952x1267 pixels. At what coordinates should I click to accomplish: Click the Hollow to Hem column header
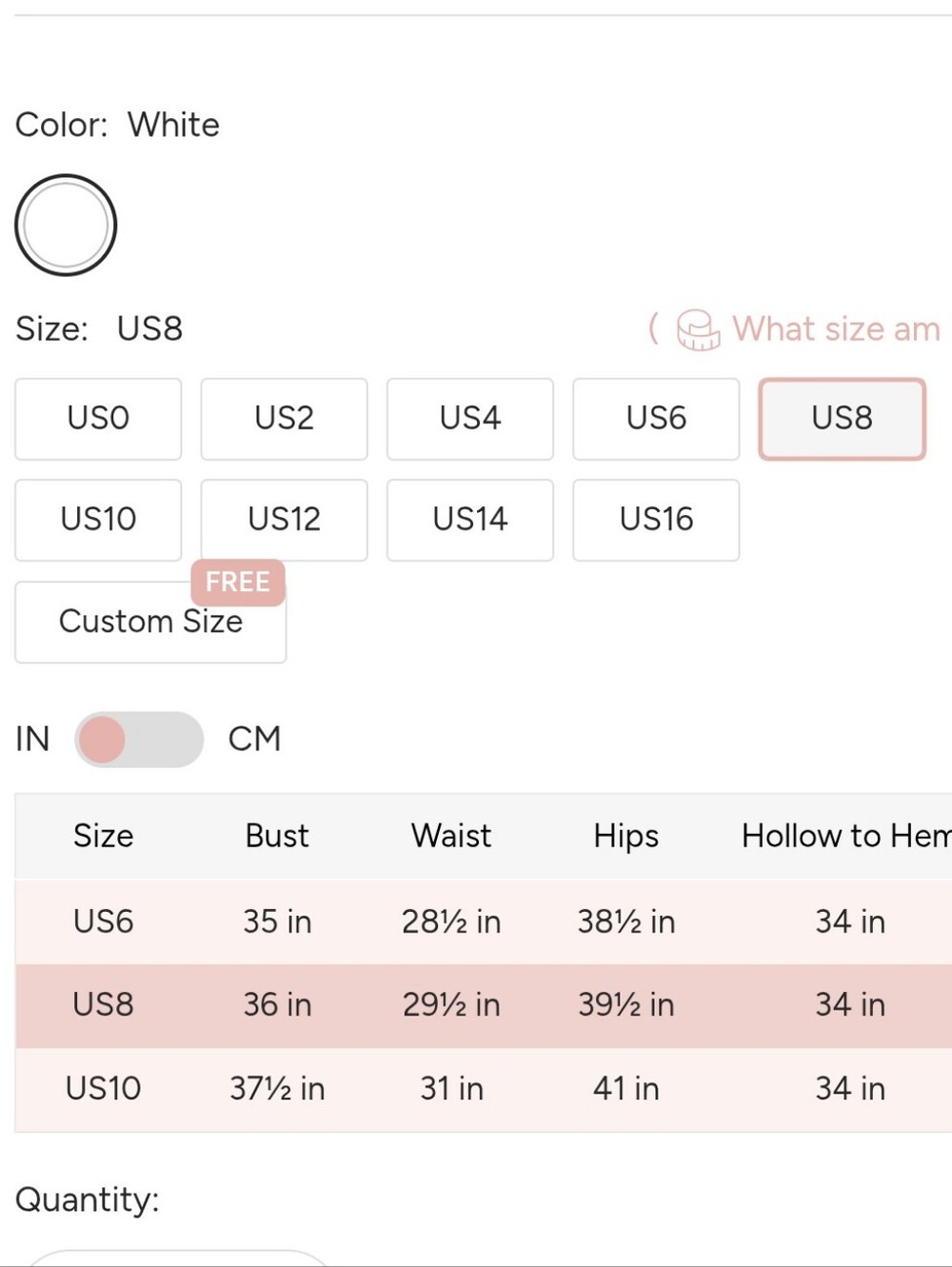846,836
